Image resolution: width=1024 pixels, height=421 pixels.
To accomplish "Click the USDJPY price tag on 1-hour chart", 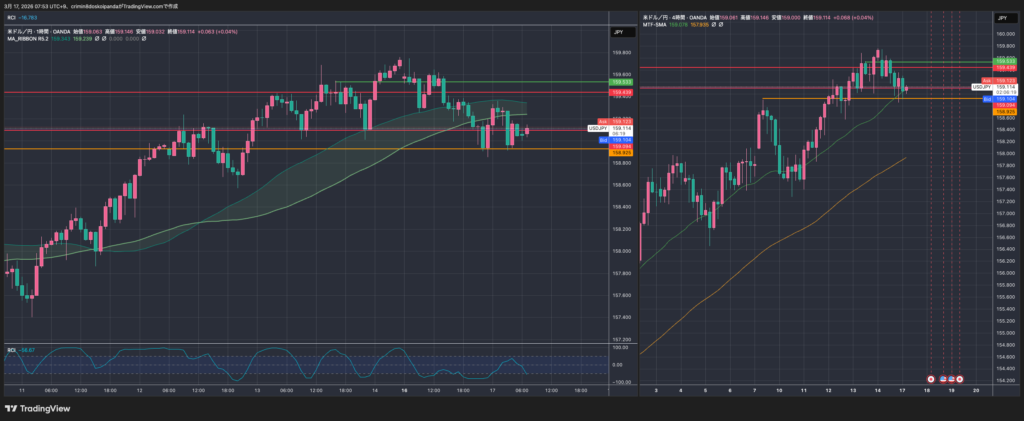I will coord(597,128).
